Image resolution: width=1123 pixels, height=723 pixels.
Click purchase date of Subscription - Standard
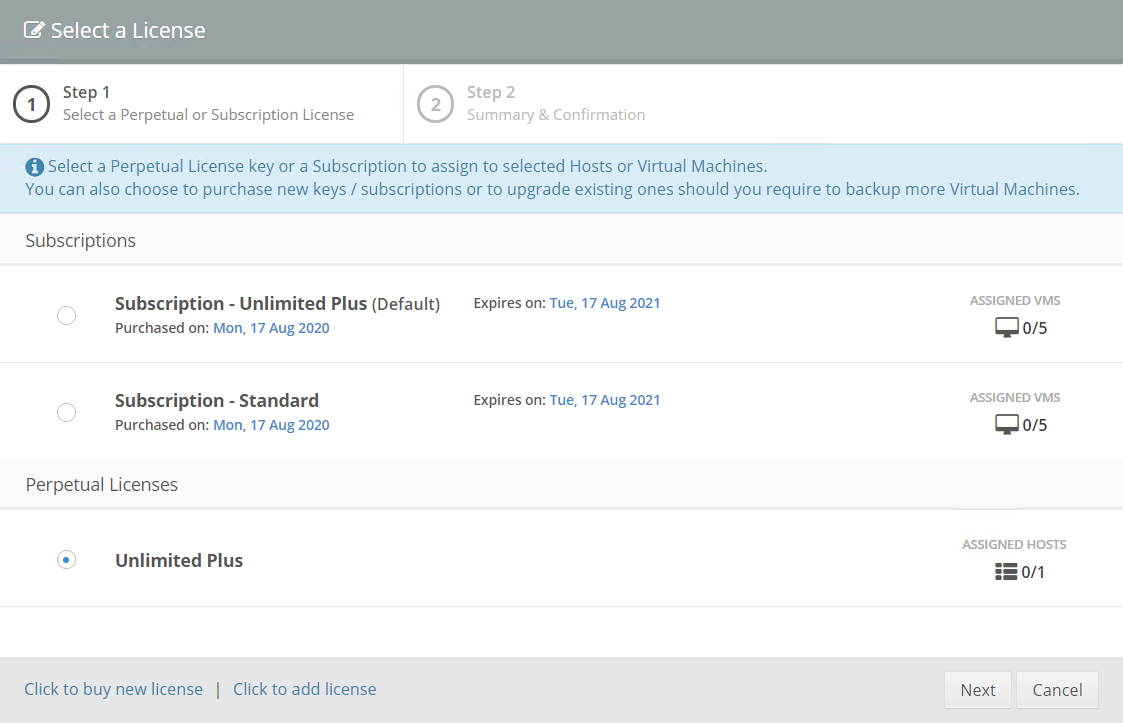click(271, 425)
